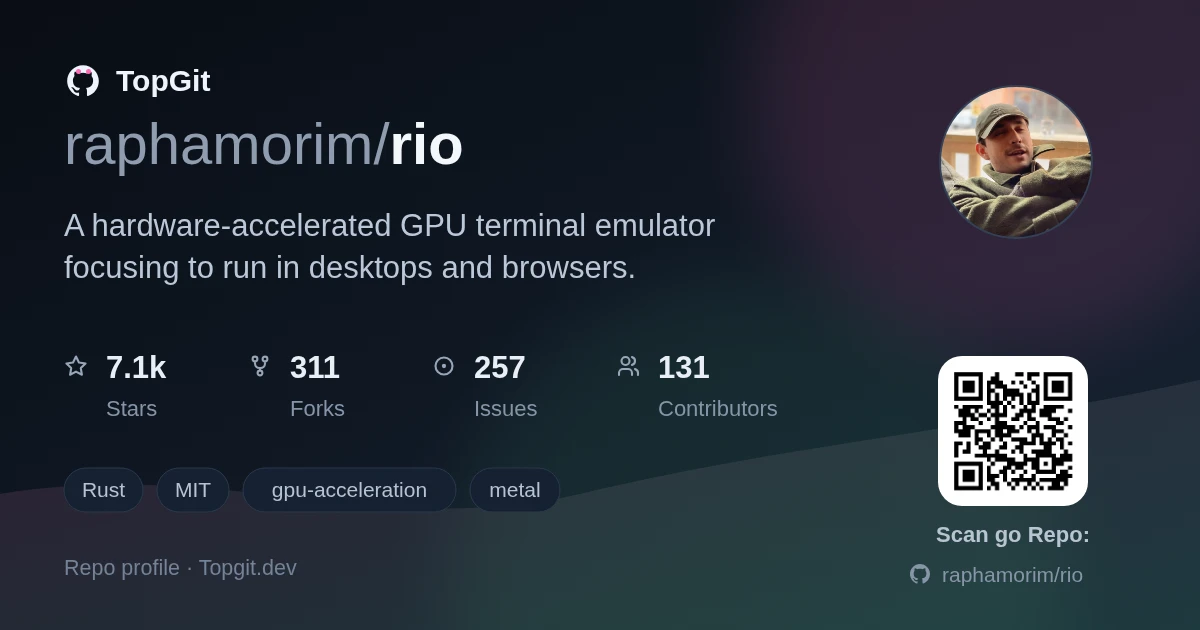The width and height of the screenshot is (1200, 630).
Task: Click the fork icon beside 311
Action: tap(260, 366)
